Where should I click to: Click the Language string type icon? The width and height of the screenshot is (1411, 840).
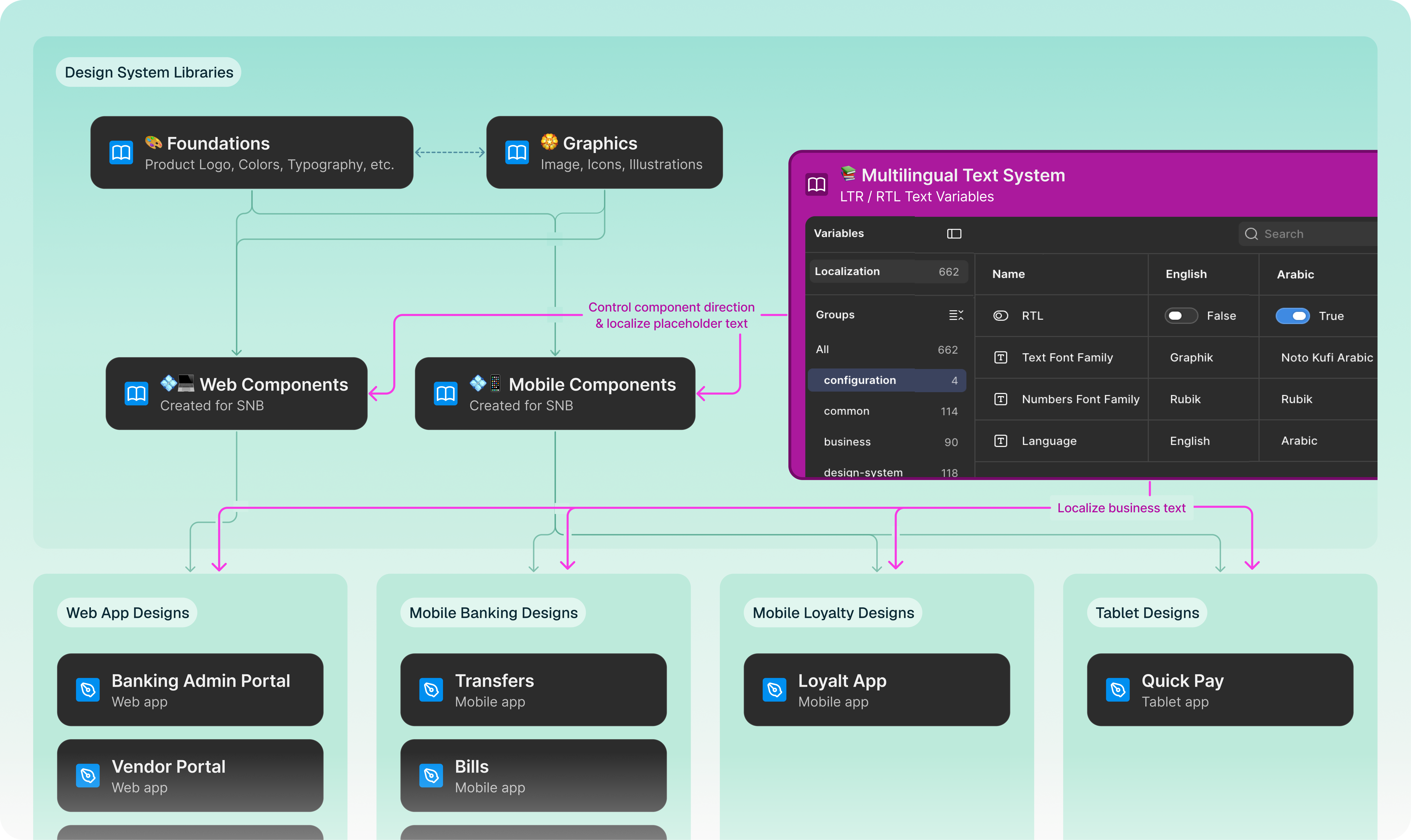1000,441
